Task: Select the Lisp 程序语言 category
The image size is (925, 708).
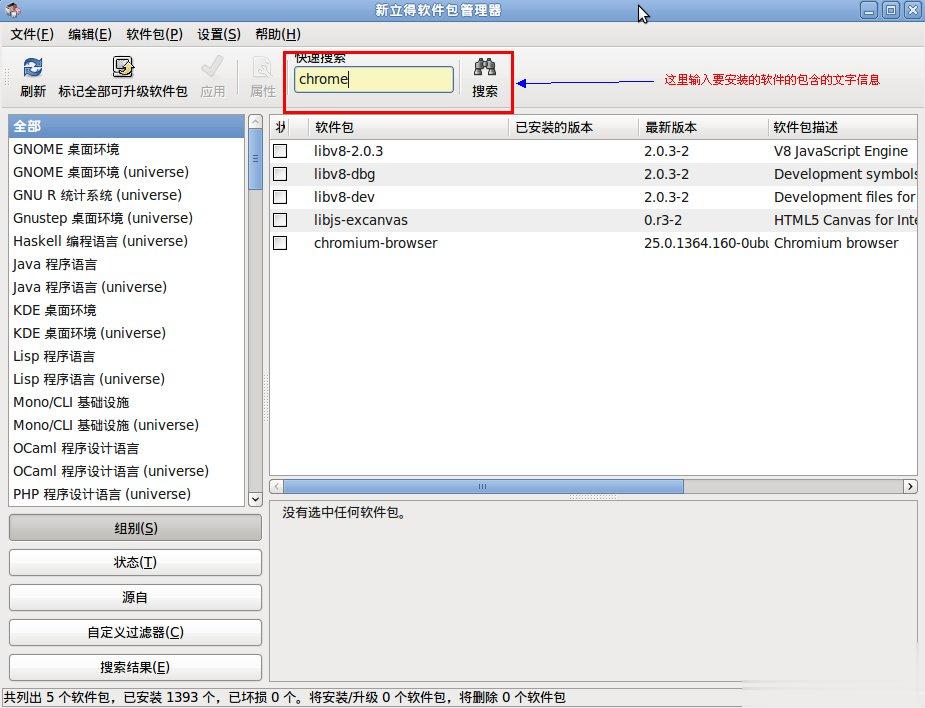Action: tap(126, 356)
